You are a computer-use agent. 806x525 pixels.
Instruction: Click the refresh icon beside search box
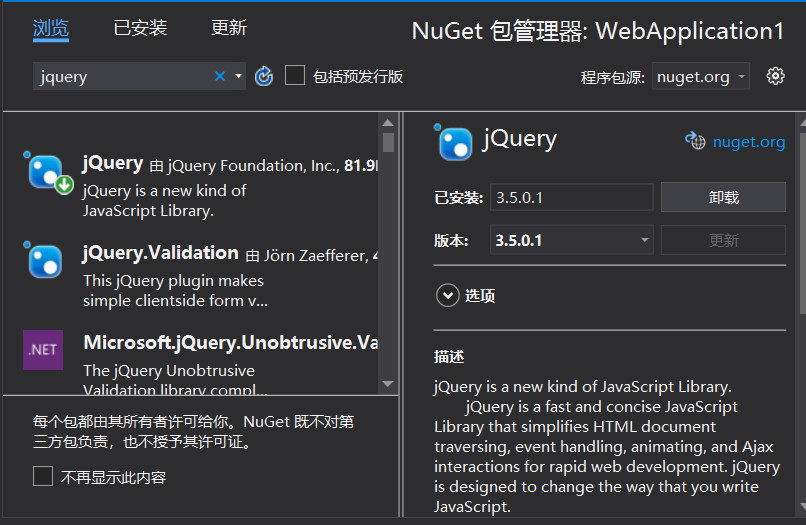[264, 76]
